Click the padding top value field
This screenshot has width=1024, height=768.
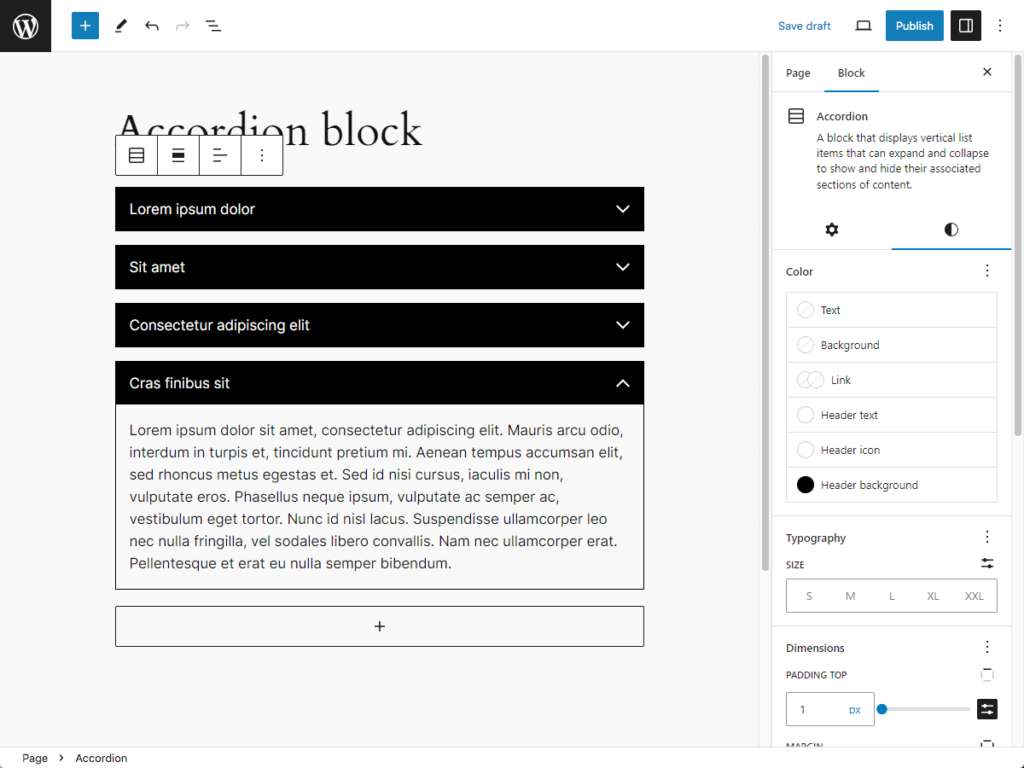pyautogui.click(x=817, y=709)
